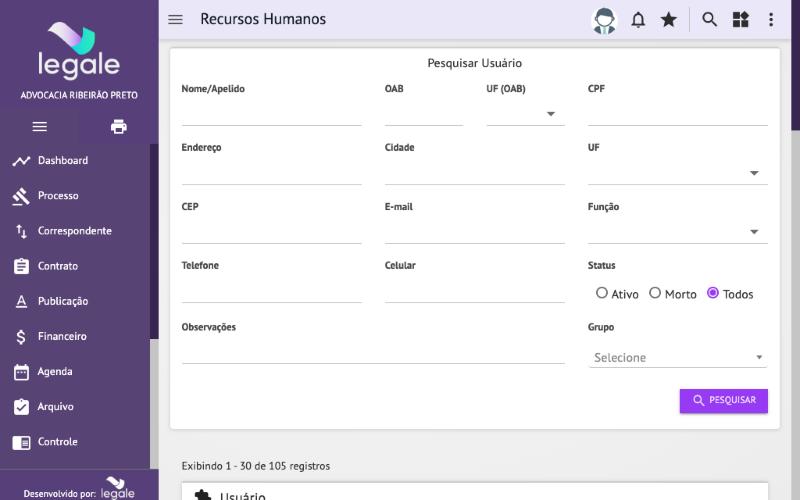Click the Agenda calendar icon
The image size is (800, 500).
pos(21,372)
